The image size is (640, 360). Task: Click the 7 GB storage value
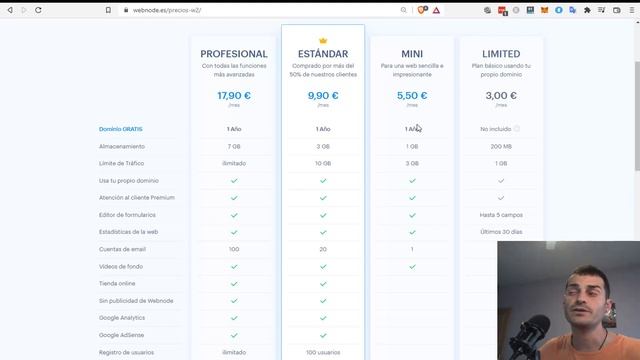click(x=234, y=146)
